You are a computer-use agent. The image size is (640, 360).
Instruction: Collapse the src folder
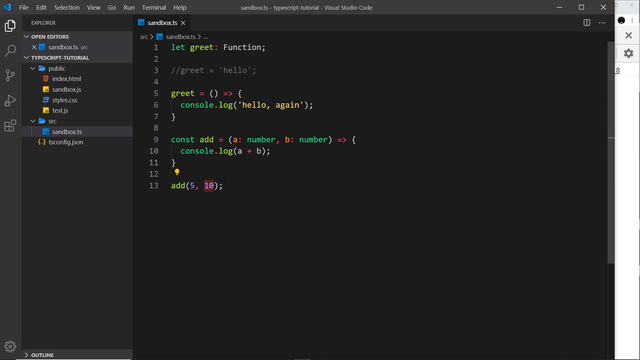click(33, 121)
